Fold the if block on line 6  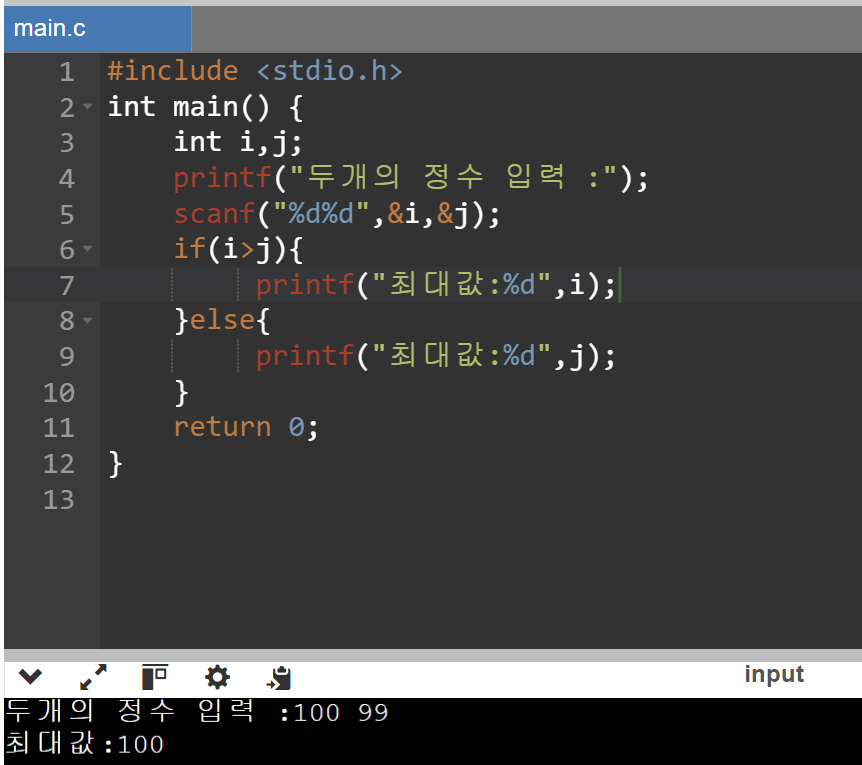tap(87, 248)
